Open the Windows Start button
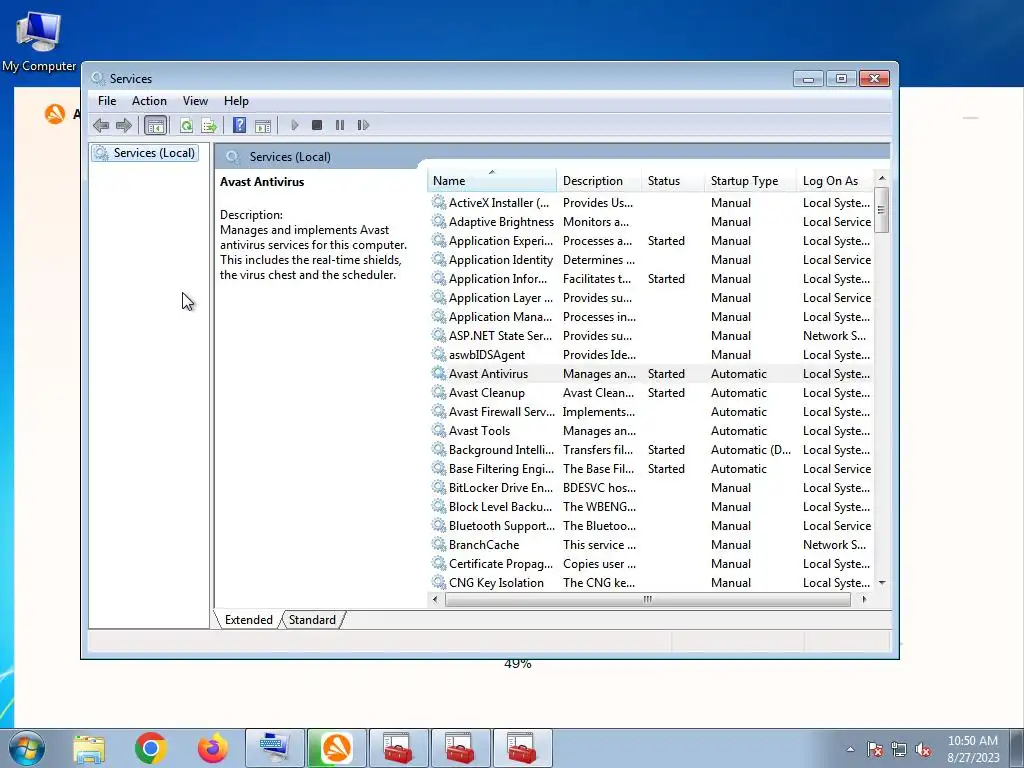Viewport: 1024px width, 768px height. tap(26, 748)
